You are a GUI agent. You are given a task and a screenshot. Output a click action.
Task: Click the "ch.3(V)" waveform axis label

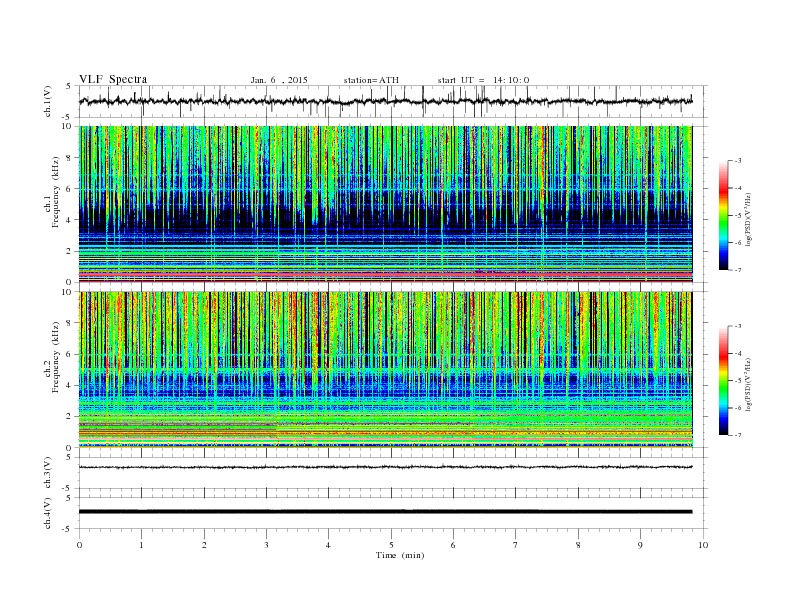click(48, 473)
